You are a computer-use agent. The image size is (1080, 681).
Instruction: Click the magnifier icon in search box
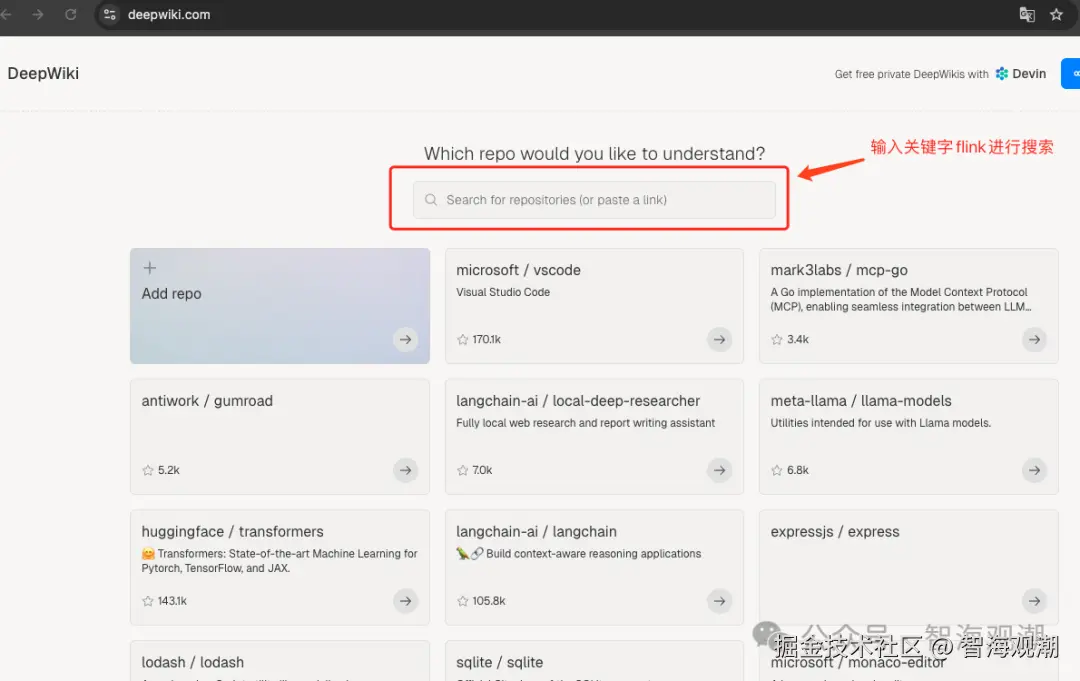point(431,200)
